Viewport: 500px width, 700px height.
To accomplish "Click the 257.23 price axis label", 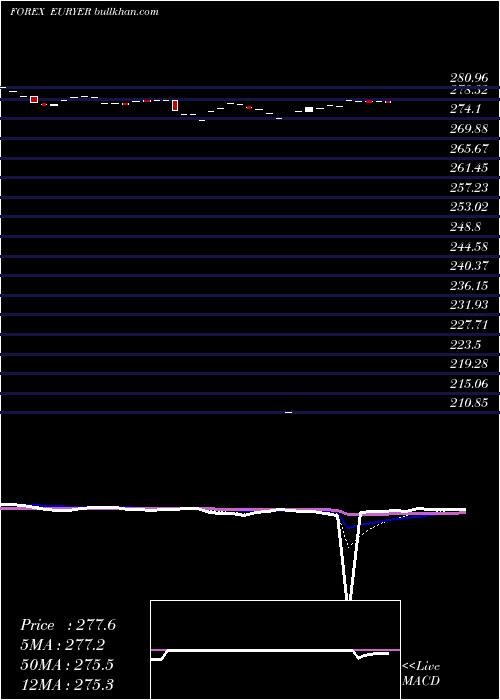I will pos(469,188).
